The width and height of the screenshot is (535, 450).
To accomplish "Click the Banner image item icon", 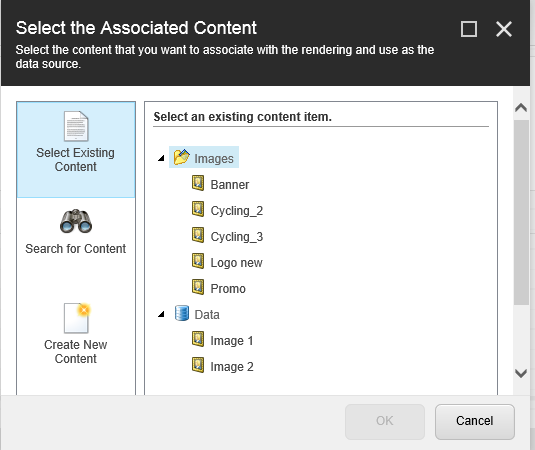I will [x=198, y=183].
